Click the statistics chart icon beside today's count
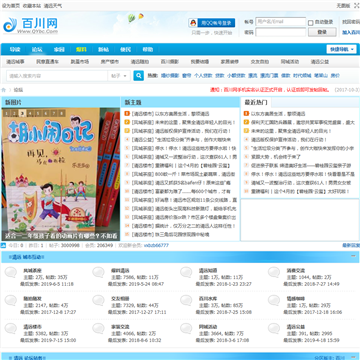360x360 pixels. point(3,245)
